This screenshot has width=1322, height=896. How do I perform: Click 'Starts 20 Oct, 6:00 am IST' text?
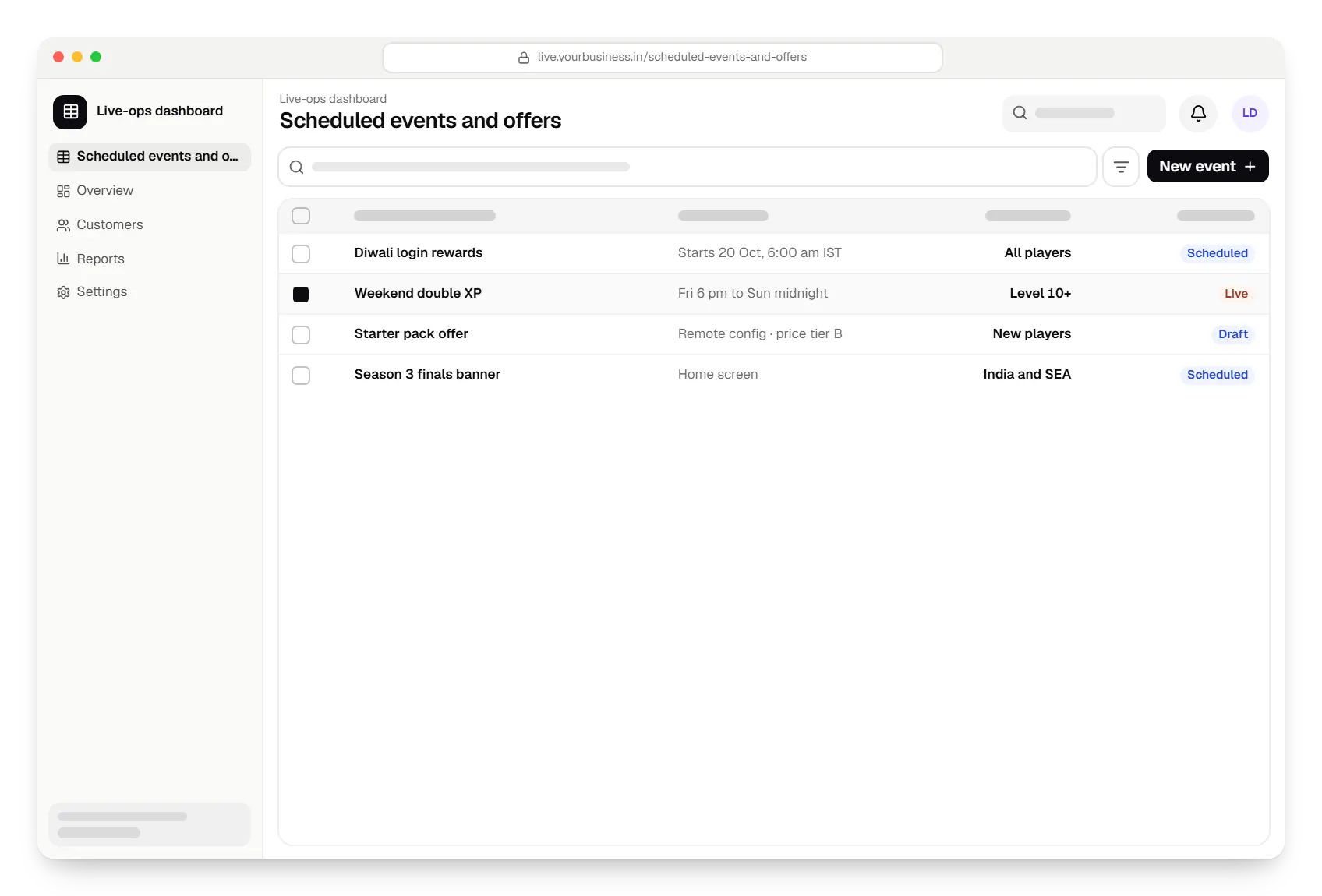[759, 253]
